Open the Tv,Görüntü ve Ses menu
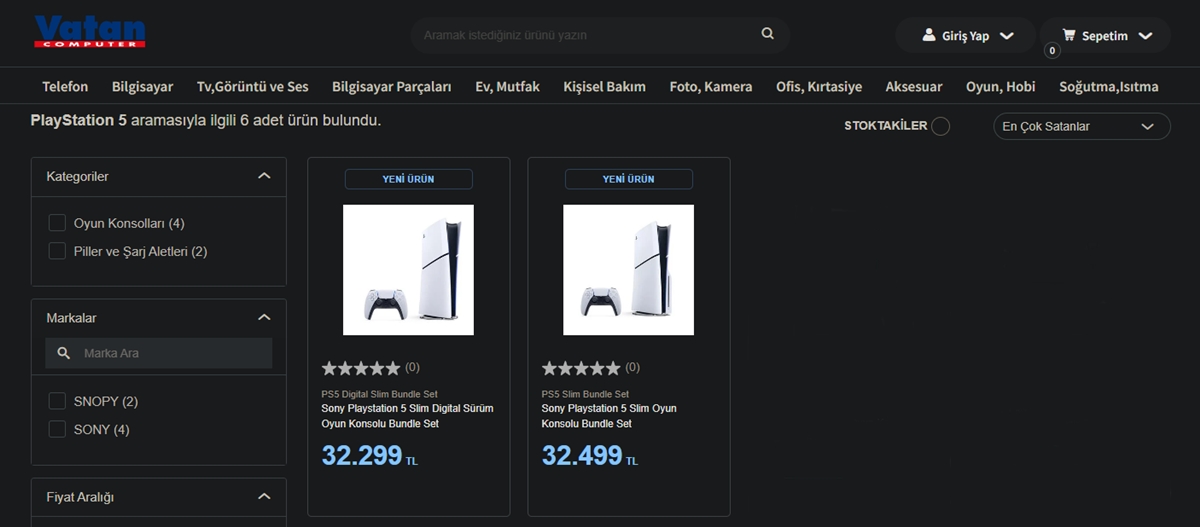 coord(253,87)
